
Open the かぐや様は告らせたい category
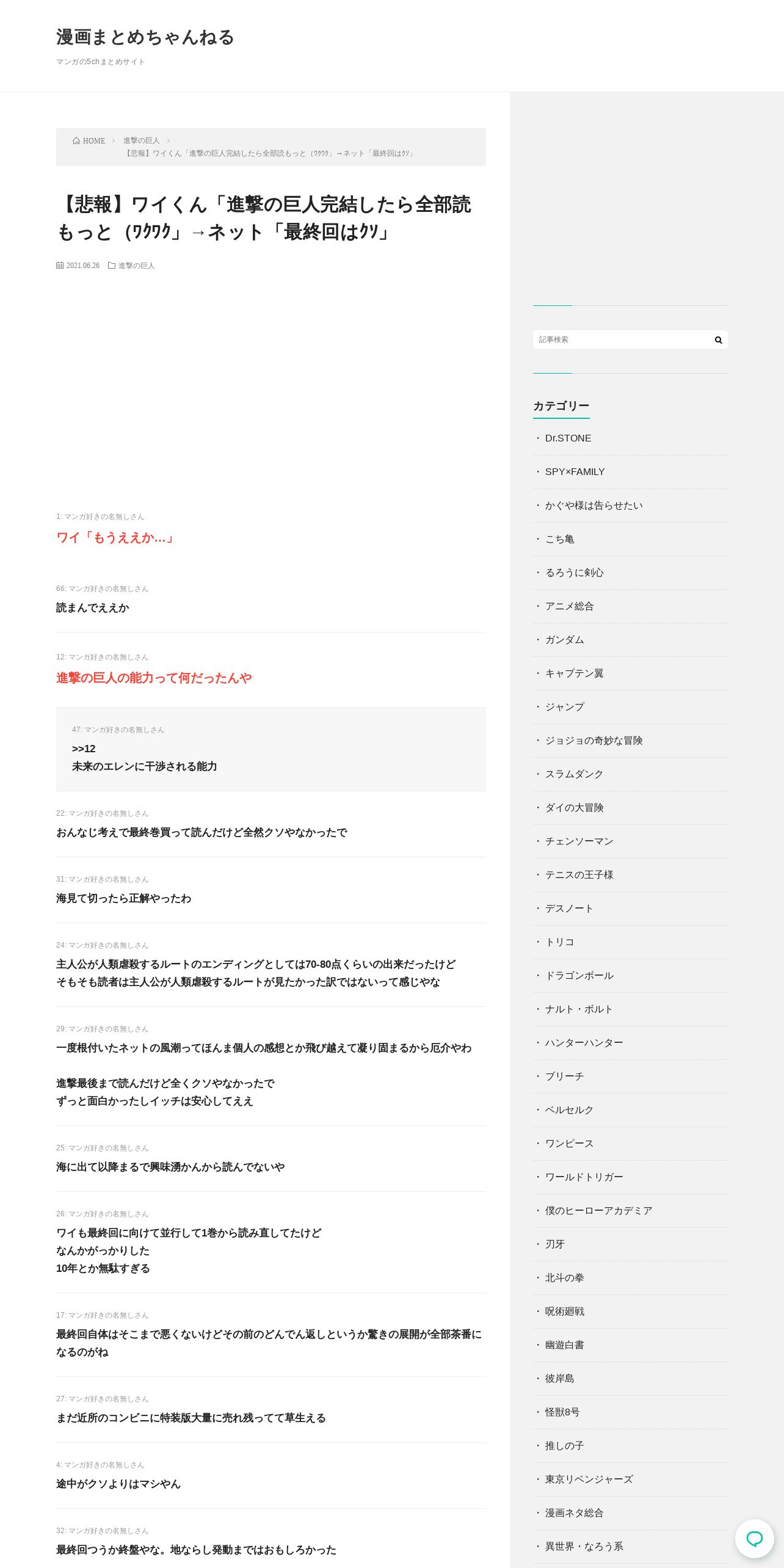[593, 506]
